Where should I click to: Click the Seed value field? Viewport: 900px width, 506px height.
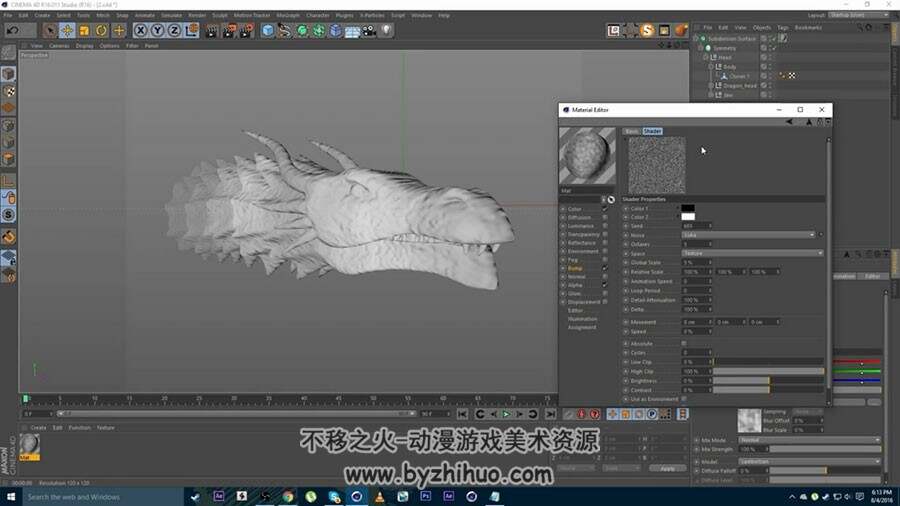tap(697, 226)
